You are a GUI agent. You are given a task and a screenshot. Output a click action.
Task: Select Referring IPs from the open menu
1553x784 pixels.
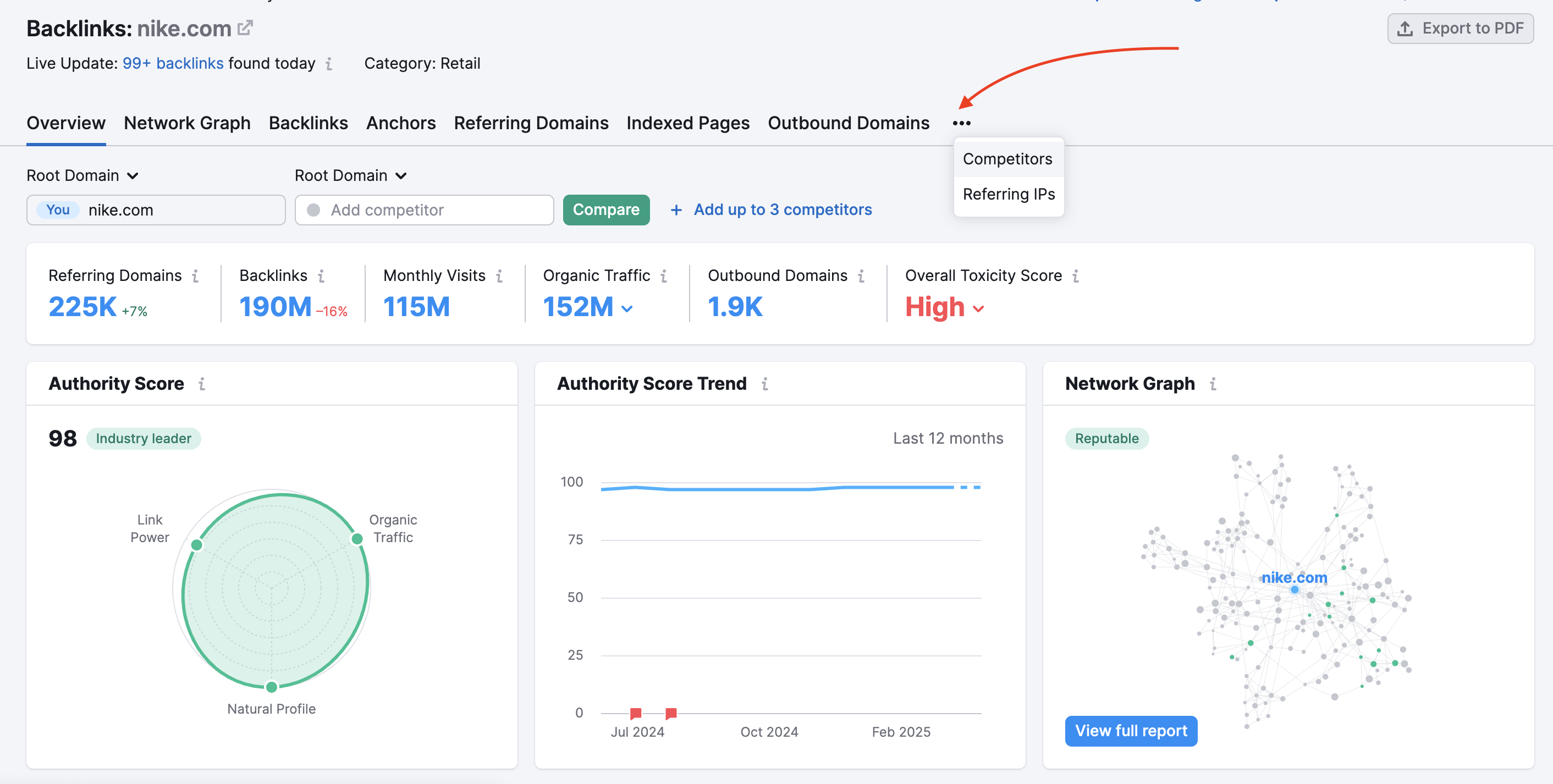[1008, 194]
